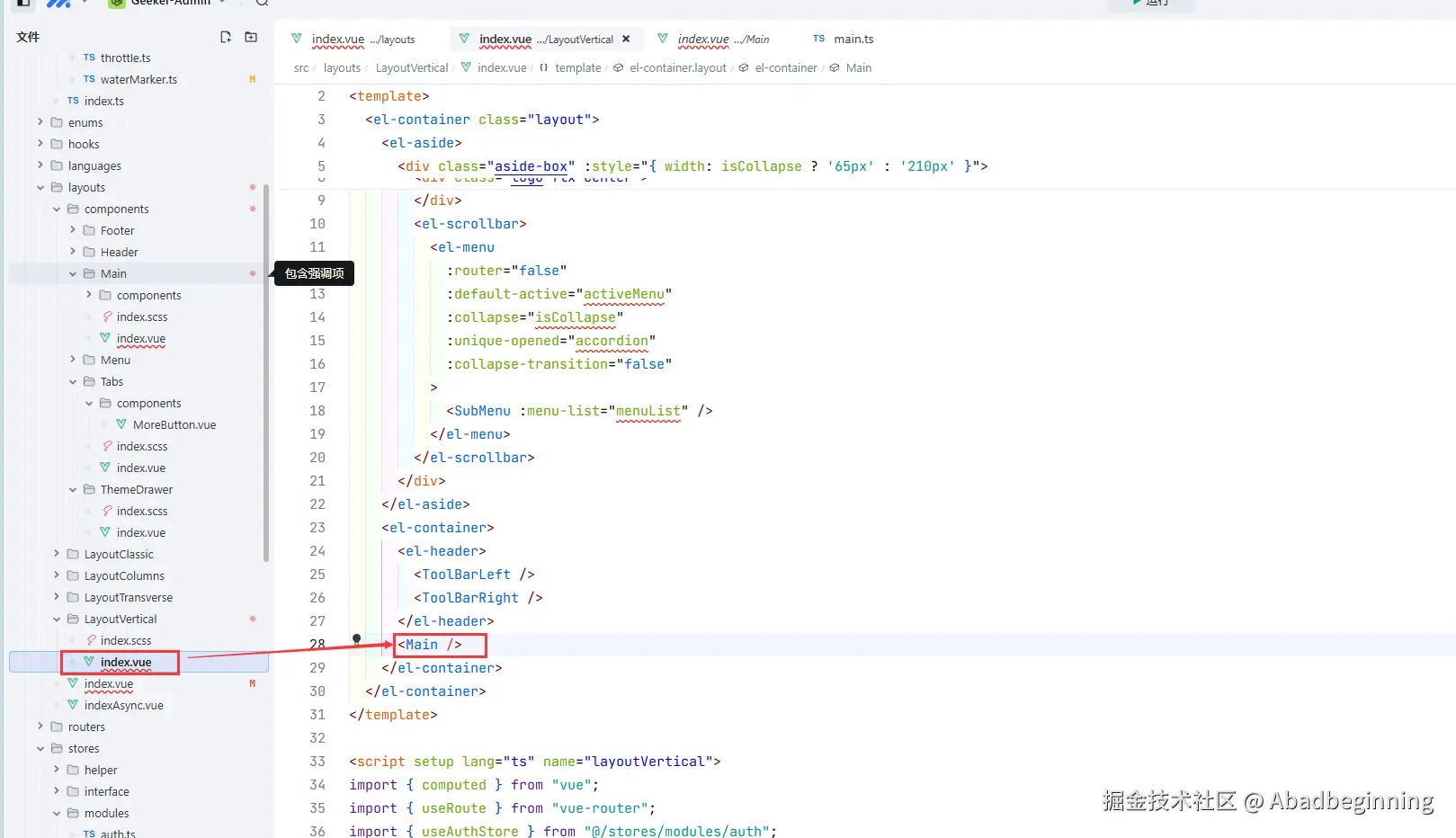
Task: Open throttle.ts in the file tree
Action: point(126,58)
